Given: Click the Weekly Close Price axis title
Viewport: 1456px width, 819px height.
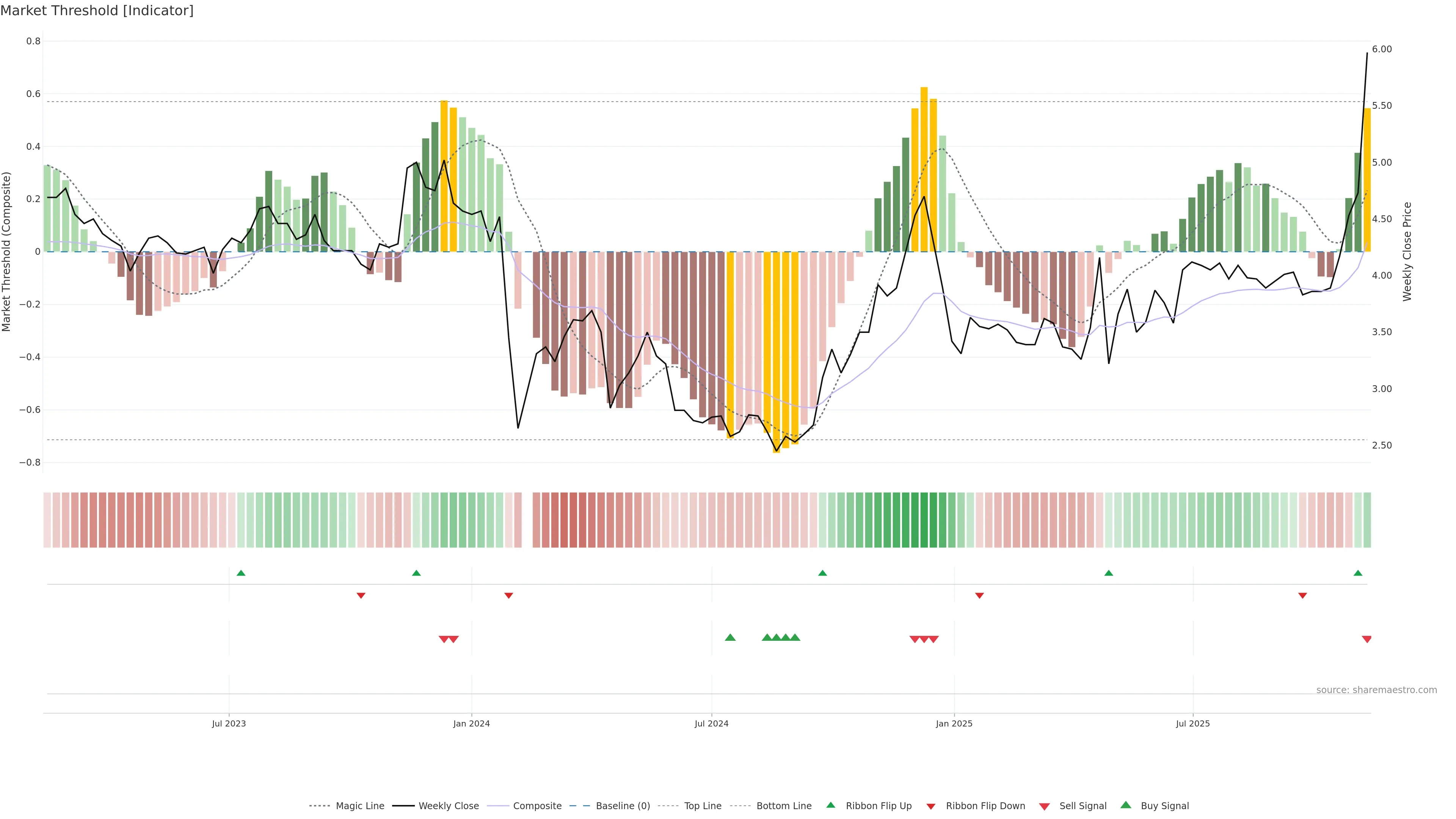Looking at the screenshot, I should pos(1407,251).
